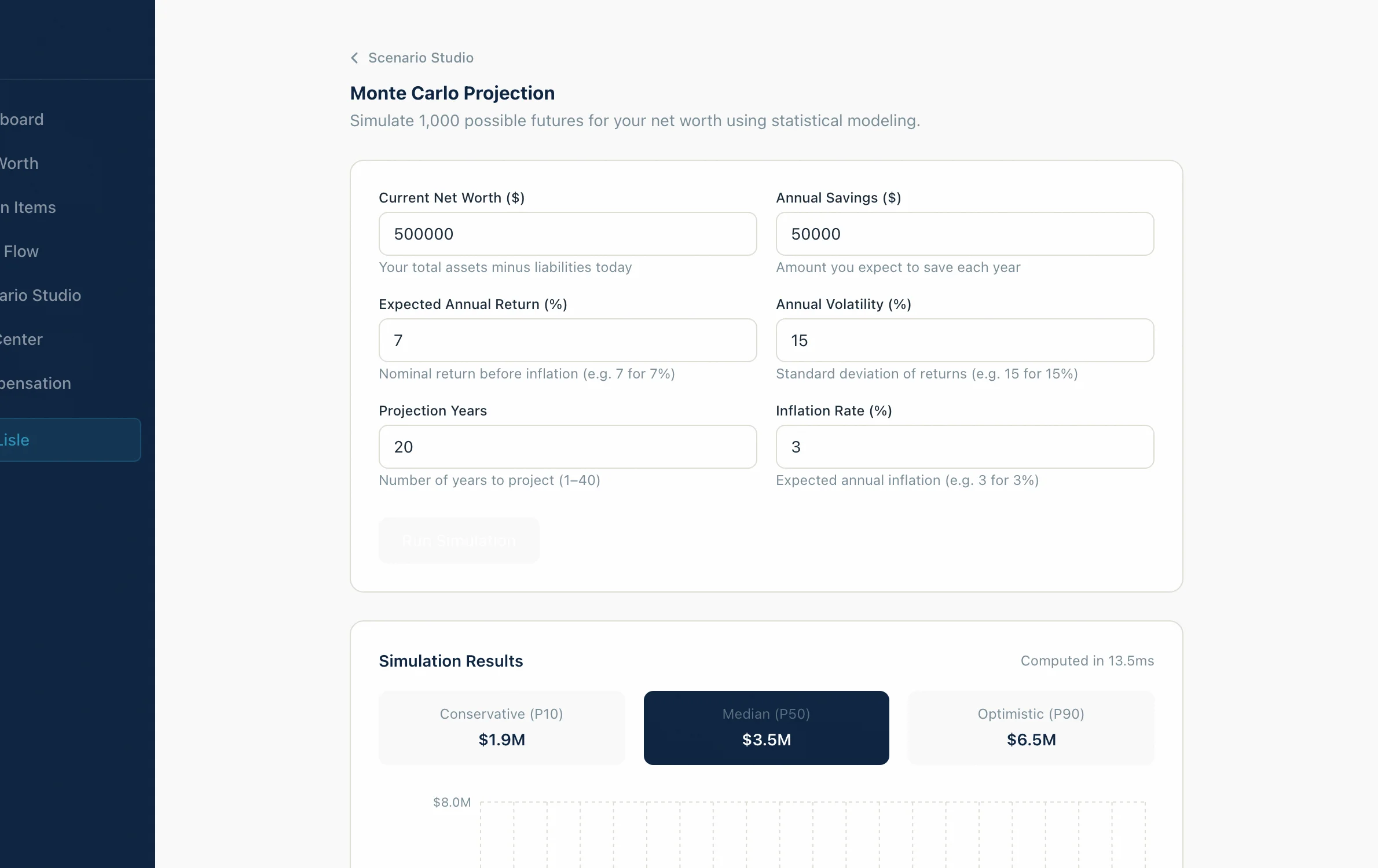Viewport: 1378px width, 868px height.
Task: Click the back chevron next to Scenario Studio
Action: pos(354,57)
